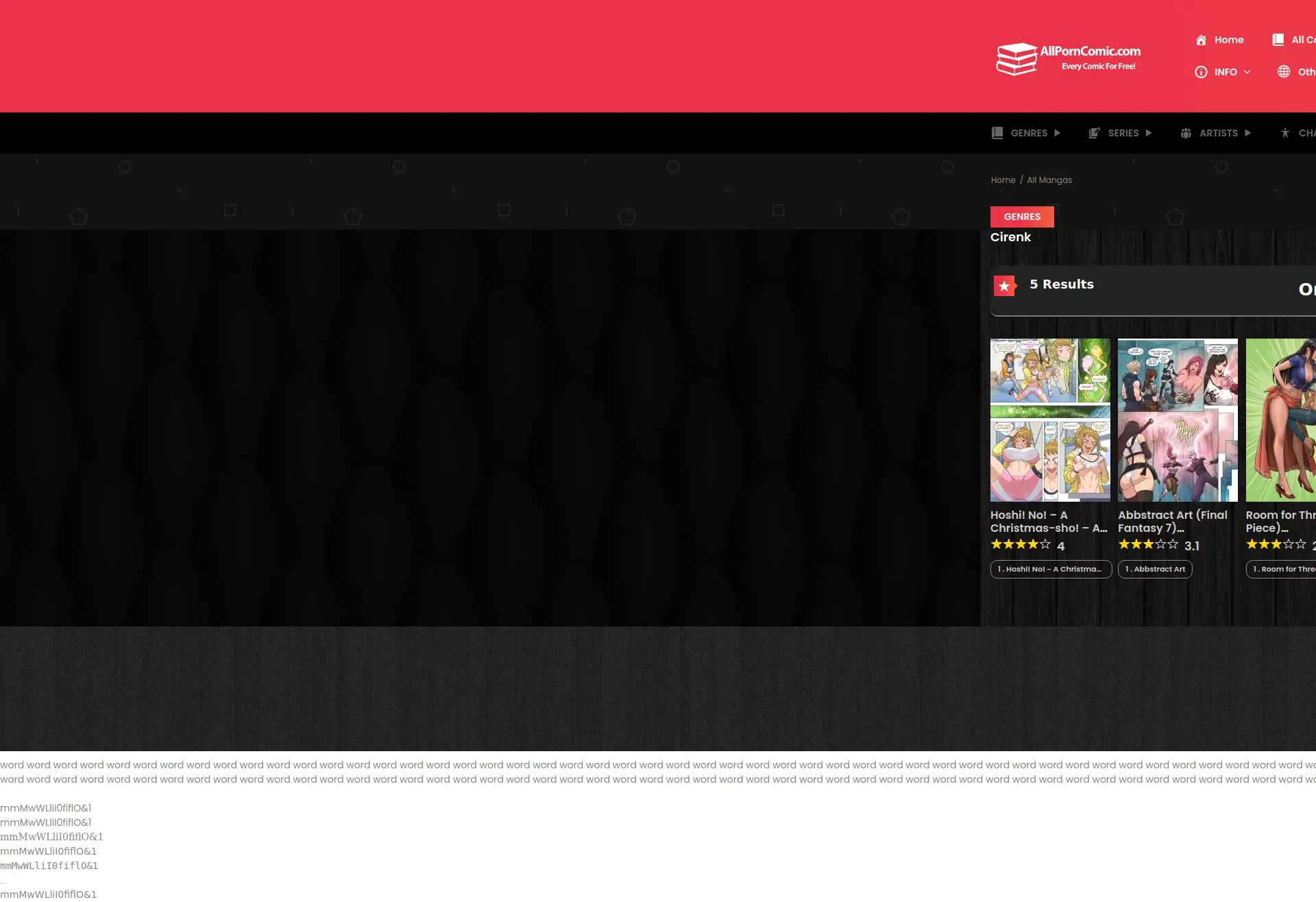Click the people icon beside ARTISTS

click(x=1186, y=133)
